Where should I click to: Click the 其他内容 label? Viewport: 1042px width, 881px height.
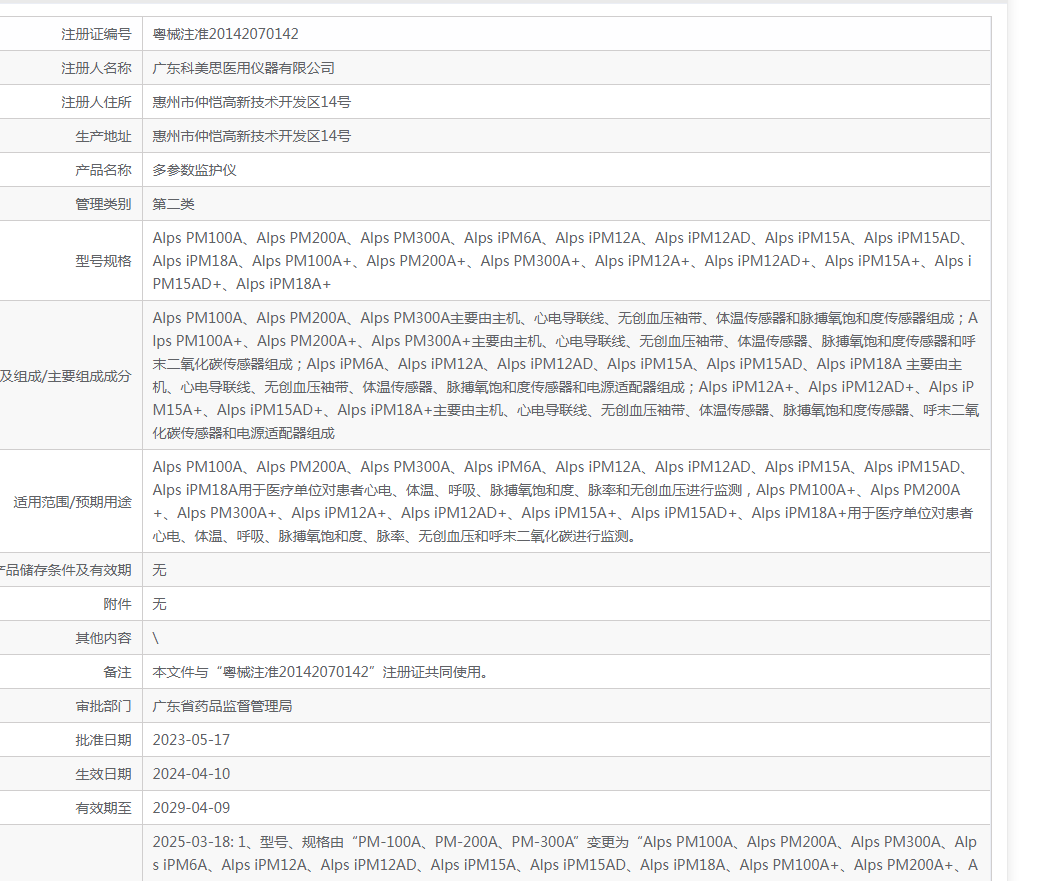(103, 638)
